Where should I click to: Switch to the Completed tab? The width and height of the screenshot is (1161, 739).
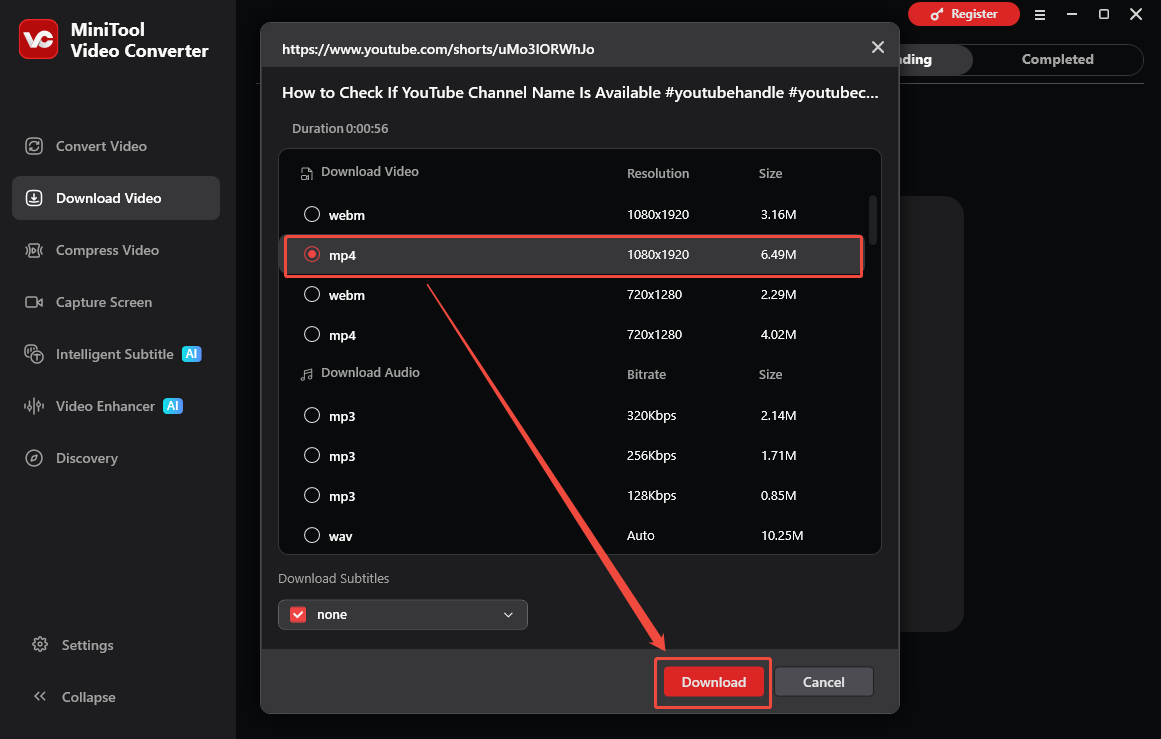tap(1057, 59)
